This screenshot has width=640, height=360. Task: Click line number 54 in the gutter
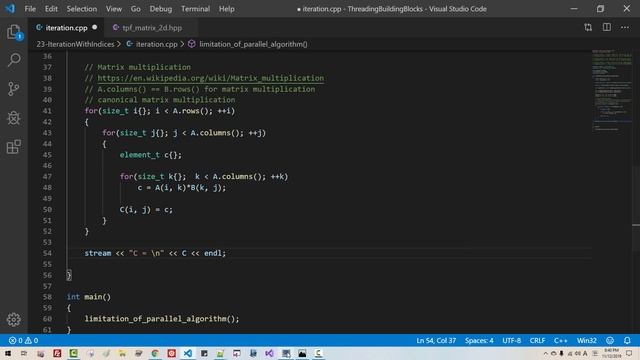click(47, 253)
